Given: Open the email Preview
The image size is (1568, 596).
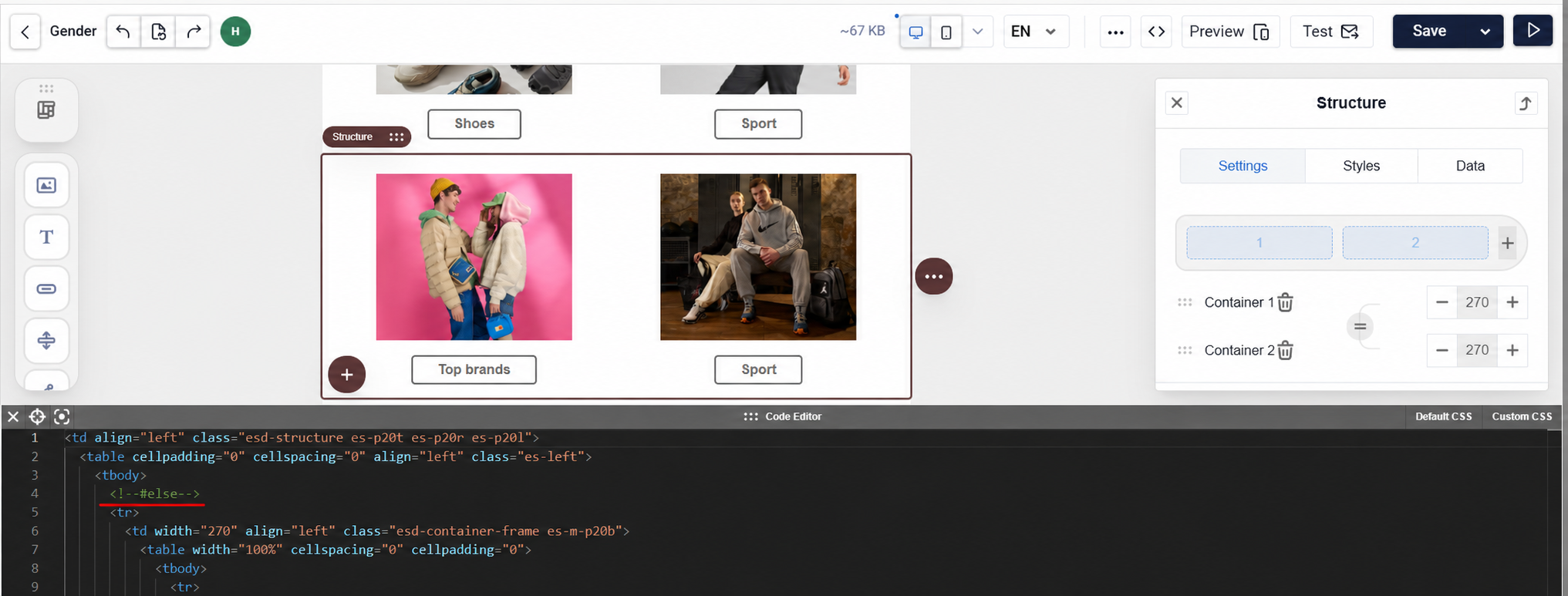Looking at the screenshot, I should pyautogui.click(x=1230, y=32).
